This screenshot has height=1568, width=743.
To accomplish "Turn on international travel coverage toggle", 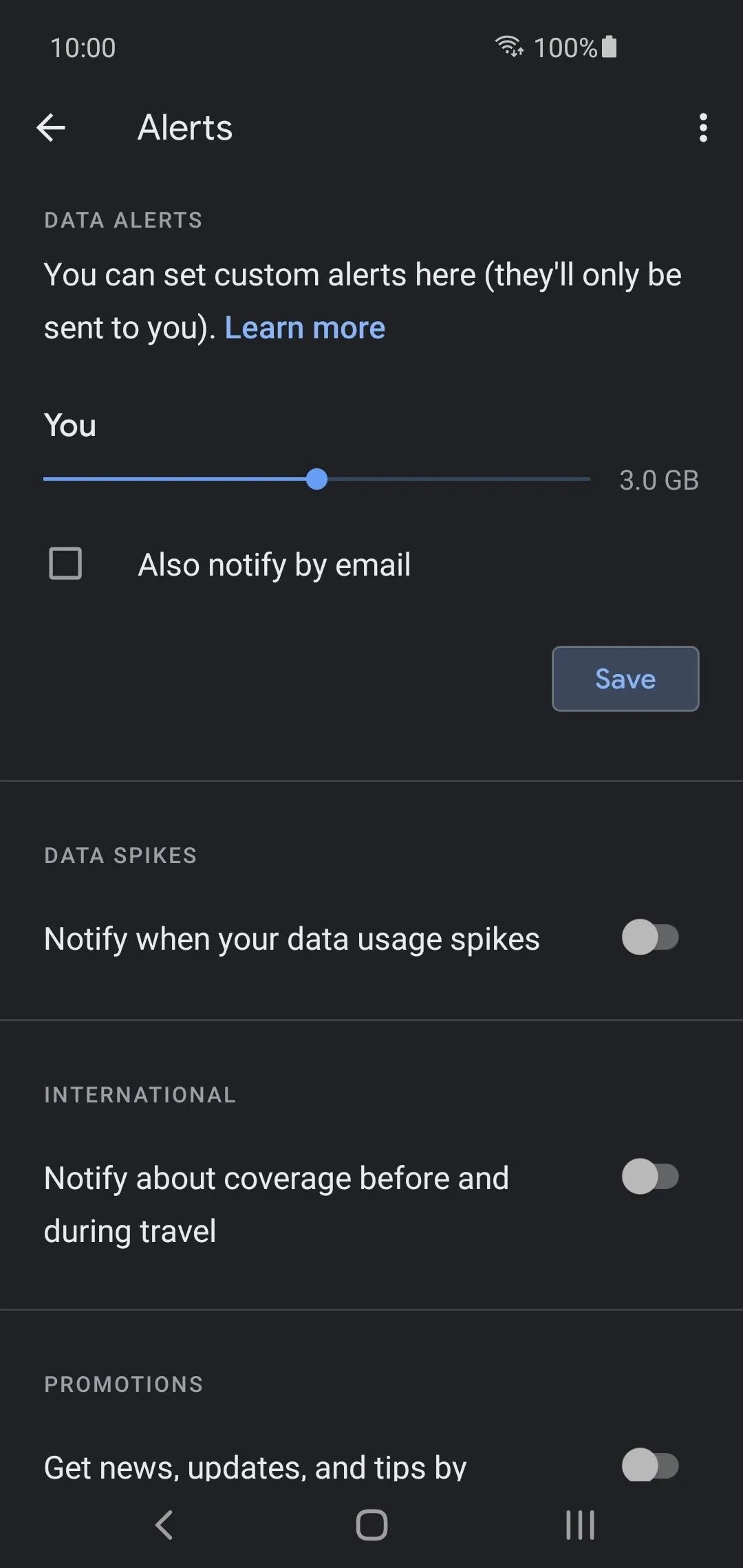I will click(650, 1177).
